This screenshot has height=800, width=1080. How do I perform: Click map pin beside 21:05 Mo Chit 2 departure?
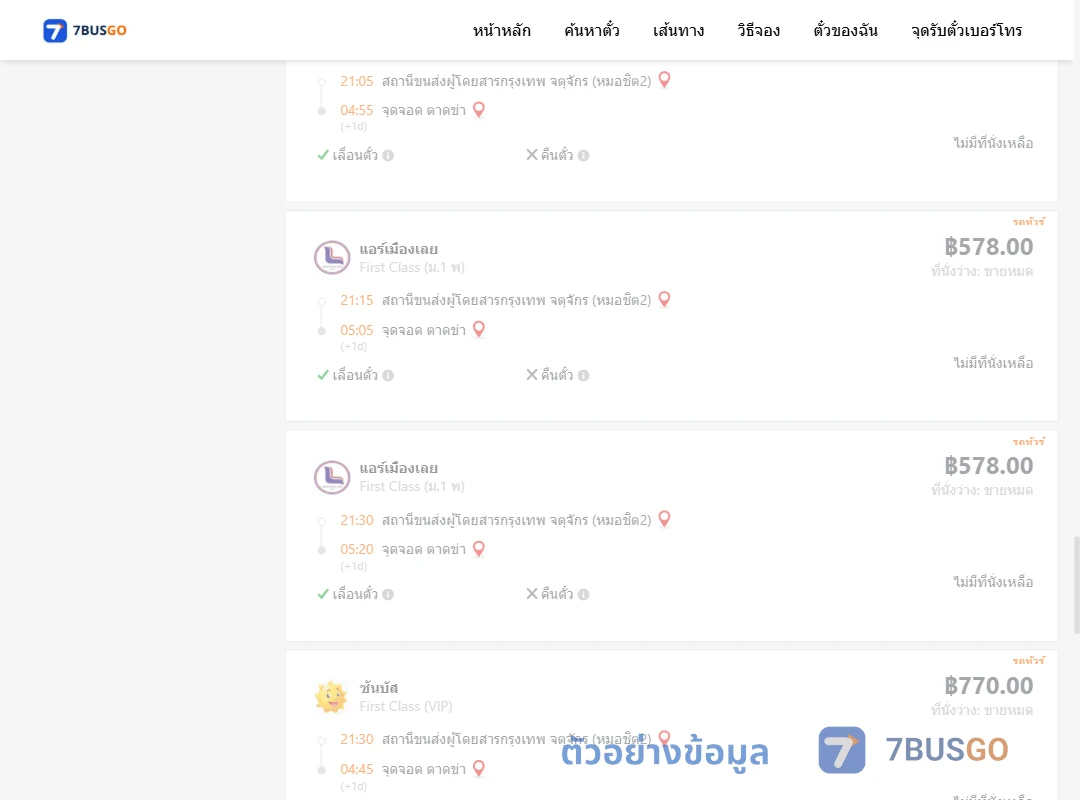665,80
